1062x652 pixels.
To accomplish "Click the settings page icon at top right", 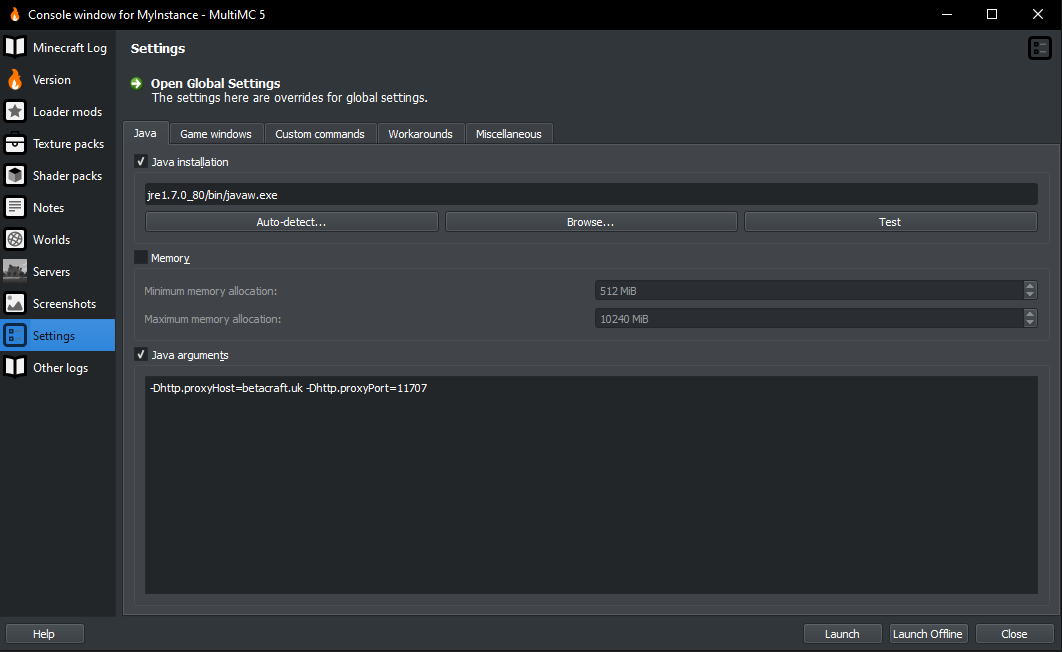I will pos(1040,48).
